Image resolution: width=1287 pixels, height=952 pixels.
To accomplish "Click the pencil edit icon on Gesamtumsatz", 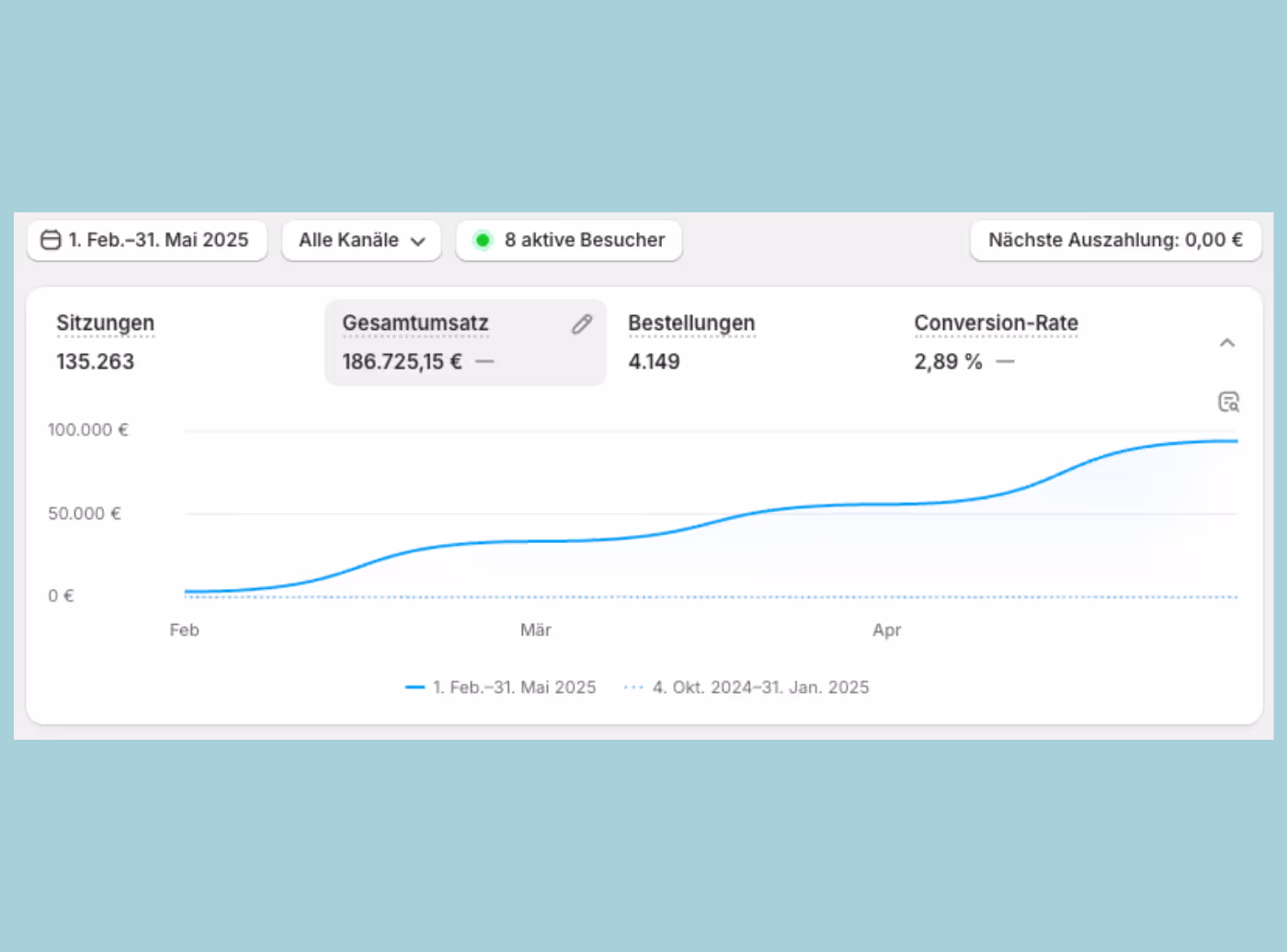I will click(x=582, y=323).
